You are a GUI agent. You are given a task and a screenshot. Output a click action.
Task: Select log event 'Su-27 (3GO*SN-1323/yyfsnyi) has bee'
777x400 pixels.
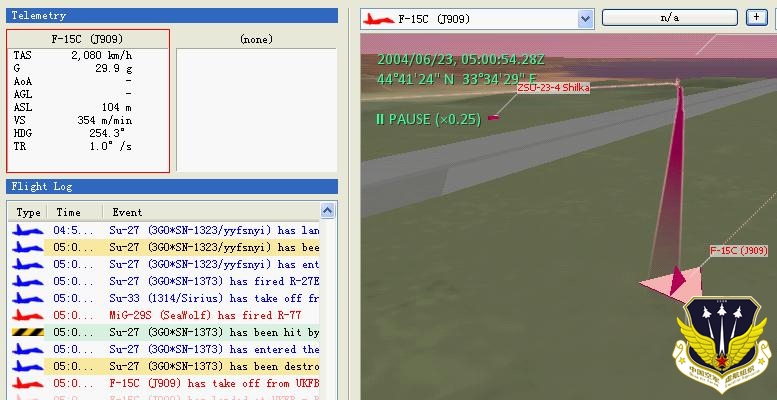pos(214,247)
